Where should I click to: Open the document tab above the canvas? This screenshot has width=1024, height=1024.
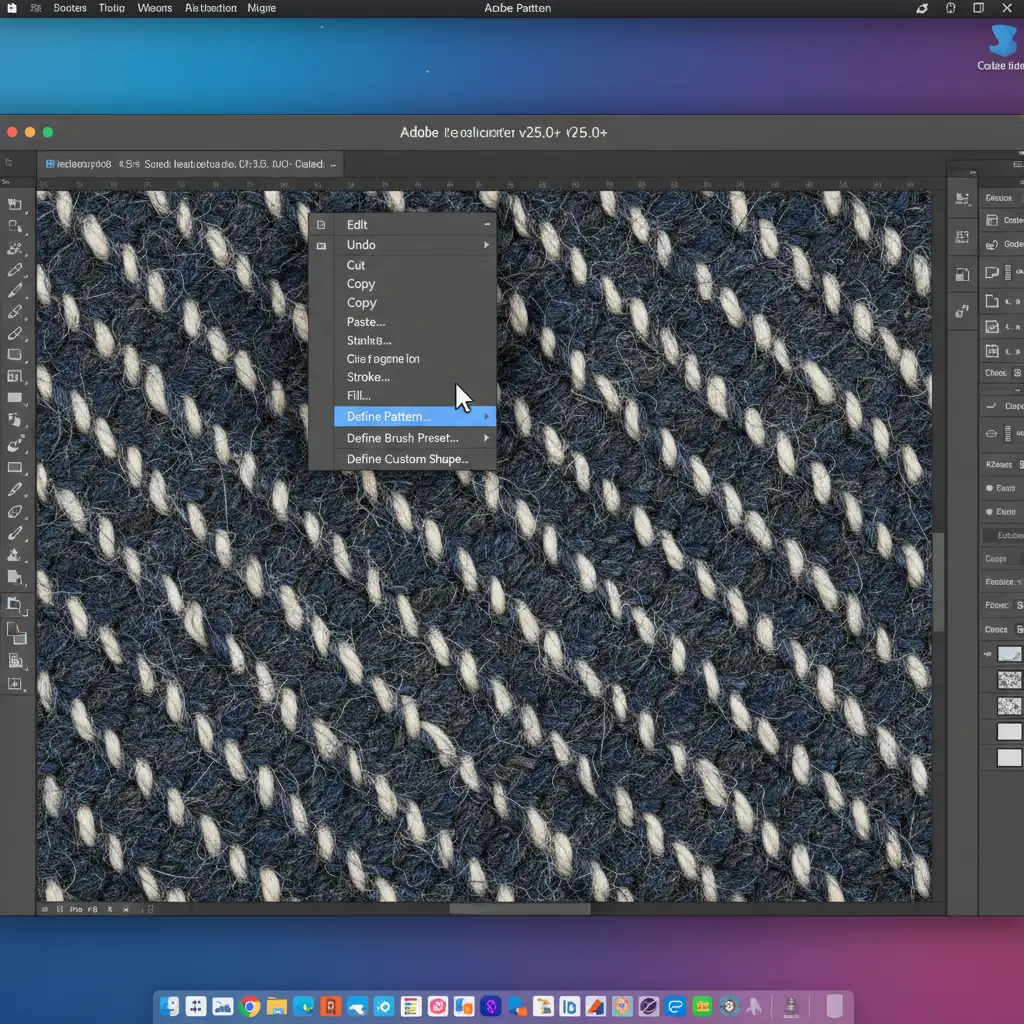click(x=190, y=163)
